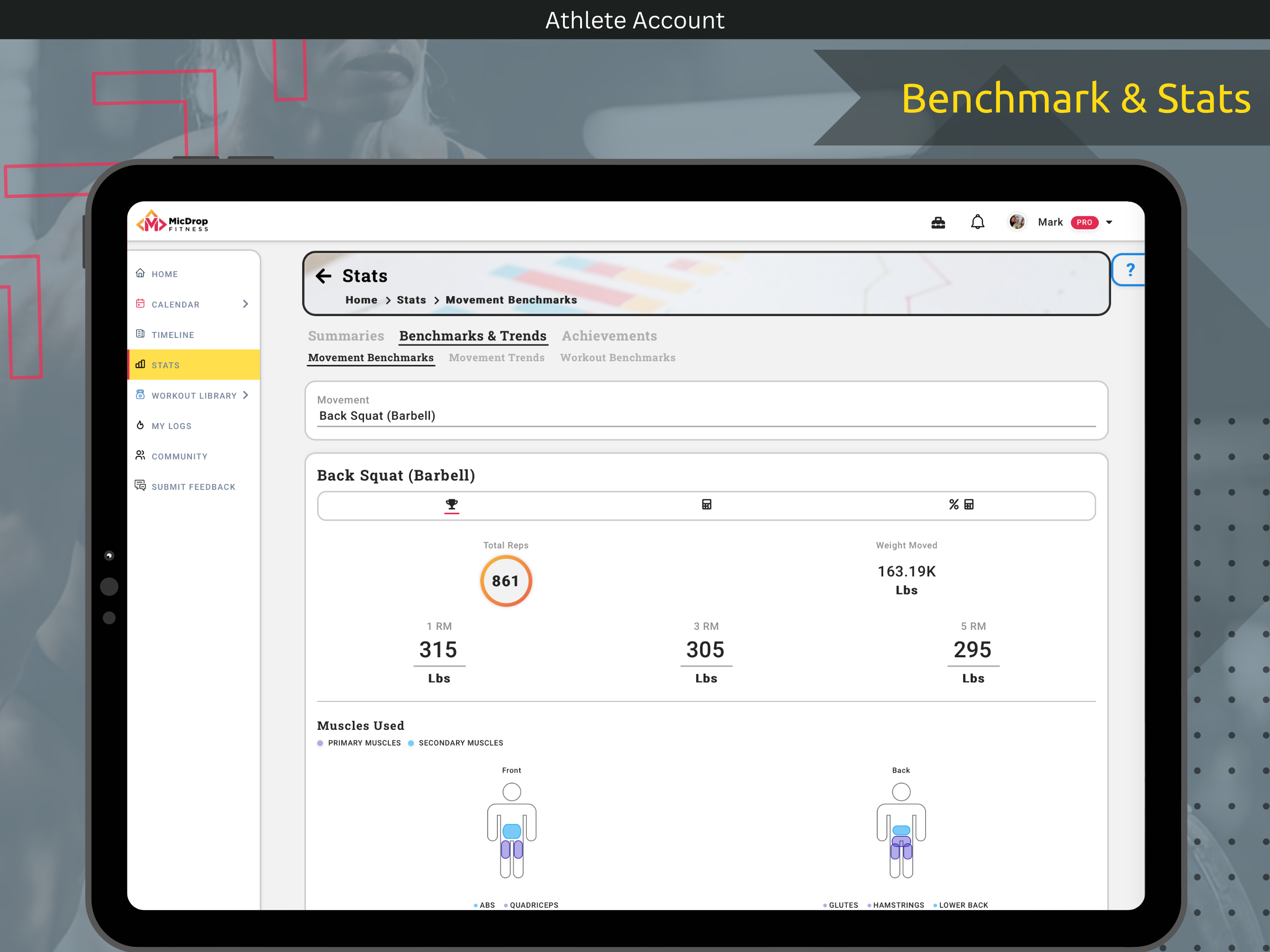
Task: Open Workout Library in sidebar
Action: [193, 395]
